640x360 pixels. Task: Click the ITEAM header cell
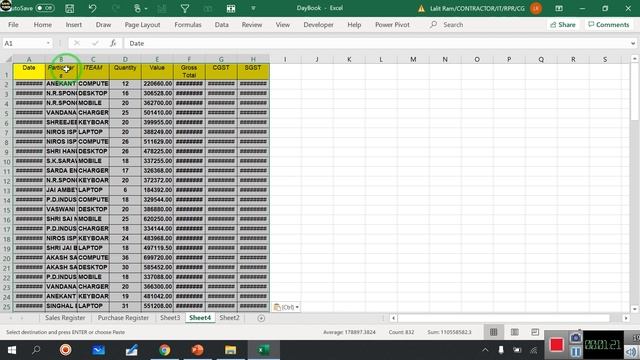tap(93, 71)
